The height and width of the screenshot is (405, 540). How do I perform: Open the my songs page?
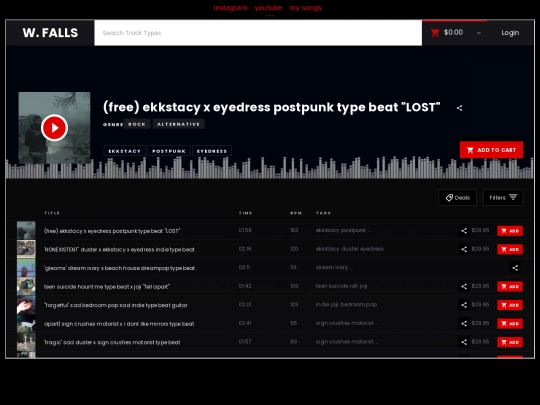(x=305, y=8)
